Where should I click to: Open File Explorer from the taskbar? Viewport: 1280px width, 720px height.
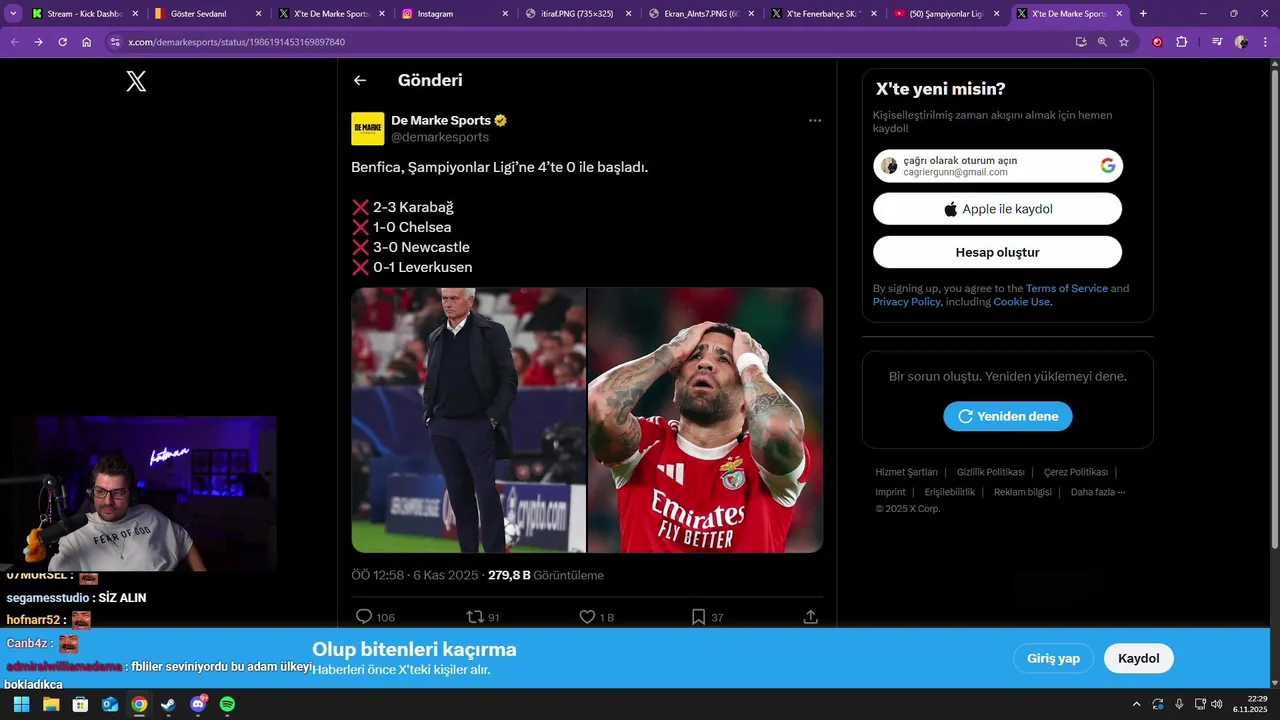click(51, 704)
